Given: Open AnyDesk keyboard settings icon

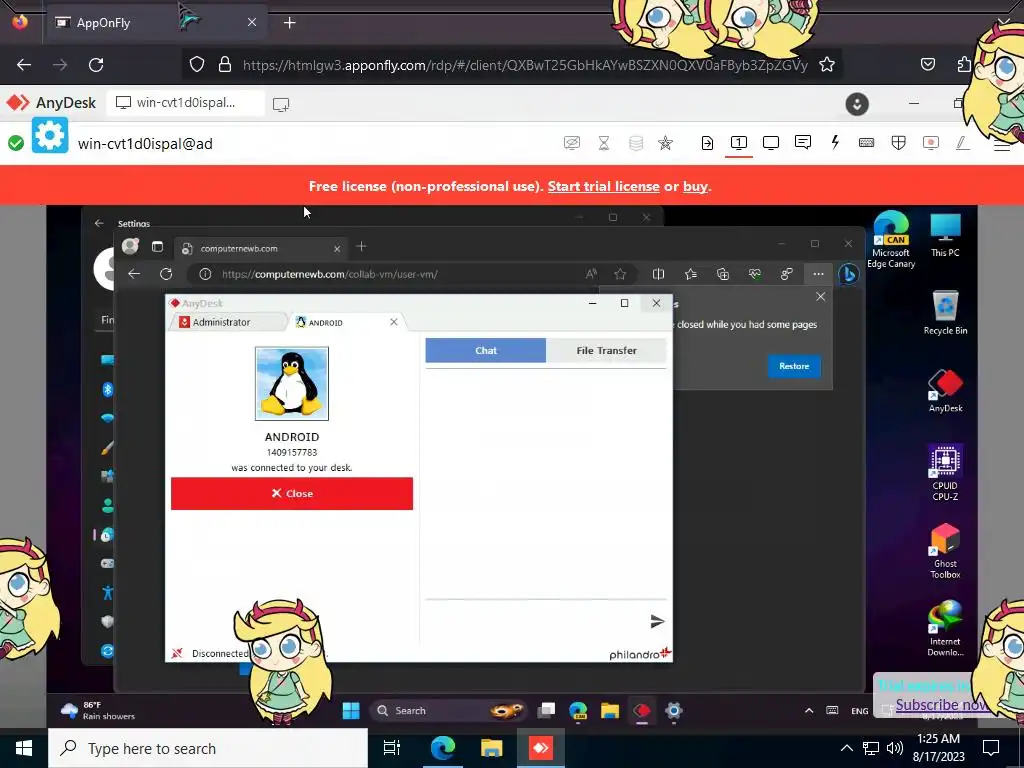Looking at the screenshot, I should [x=867, y=143].
